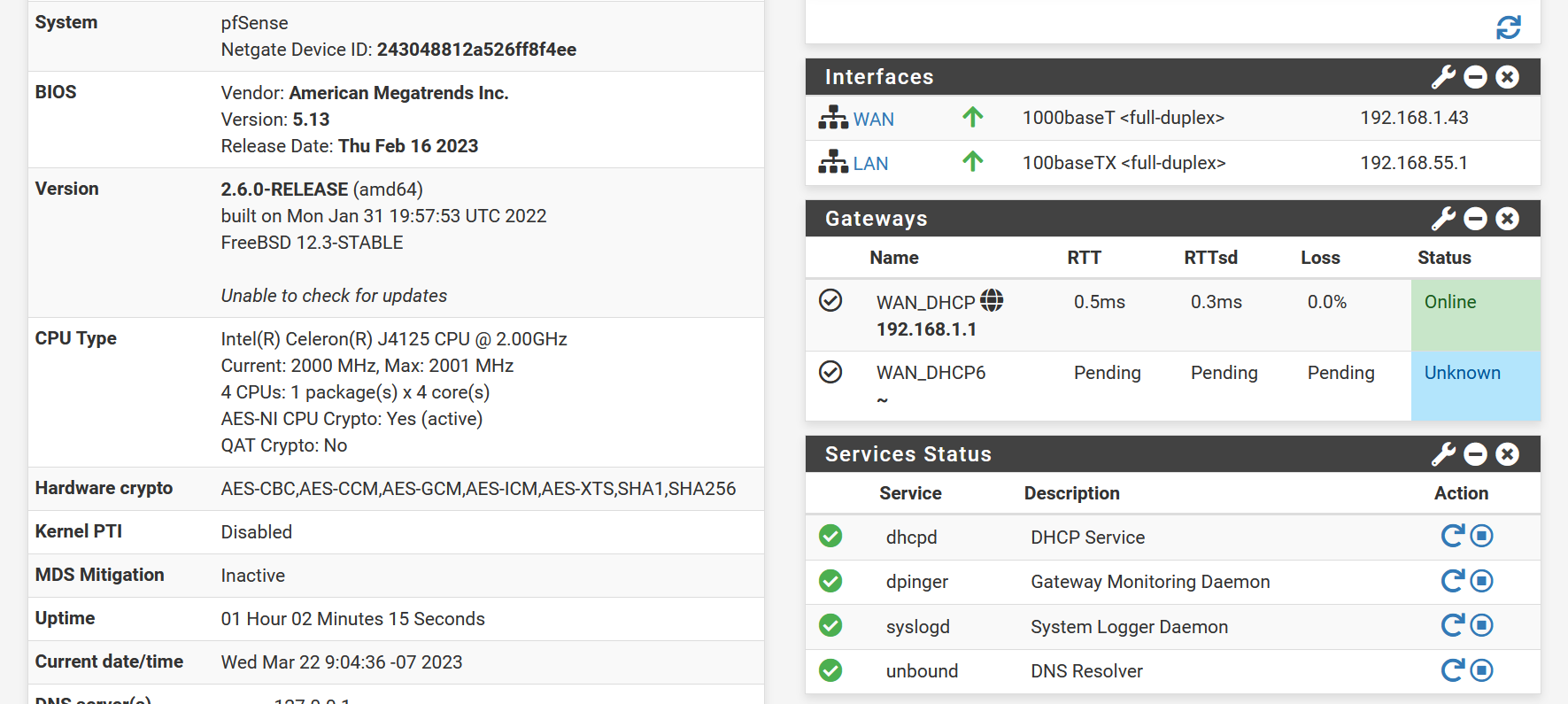
Task: Select the WAN IP address 192.168.1.43
Action: 1414,118
